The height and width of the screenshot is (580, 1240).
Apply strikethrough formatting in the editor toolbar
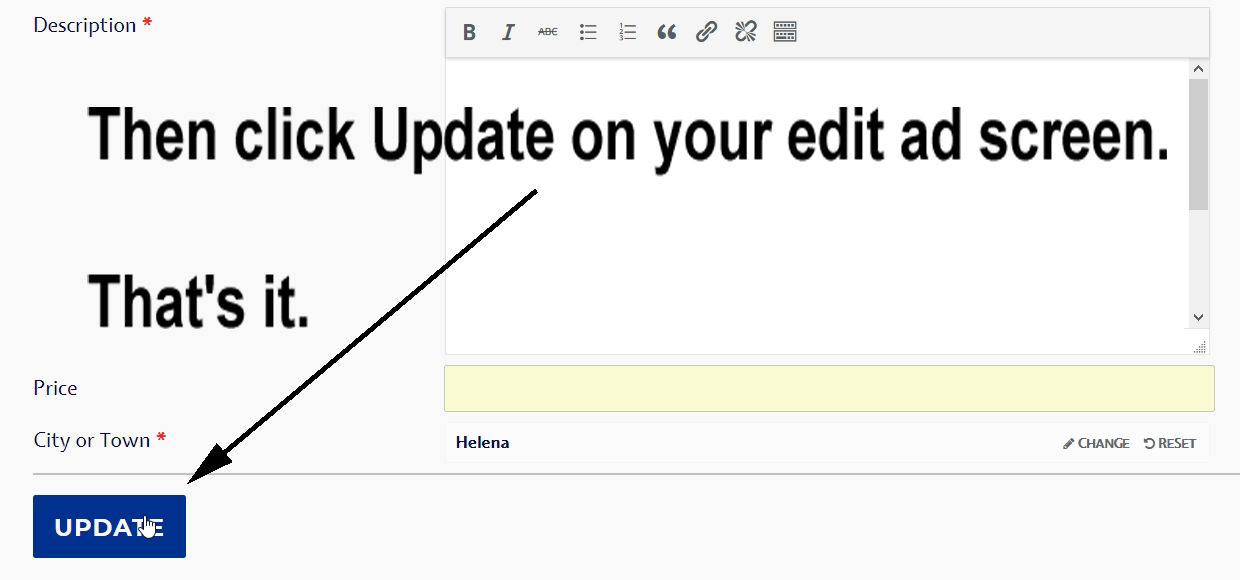point(548,32)
